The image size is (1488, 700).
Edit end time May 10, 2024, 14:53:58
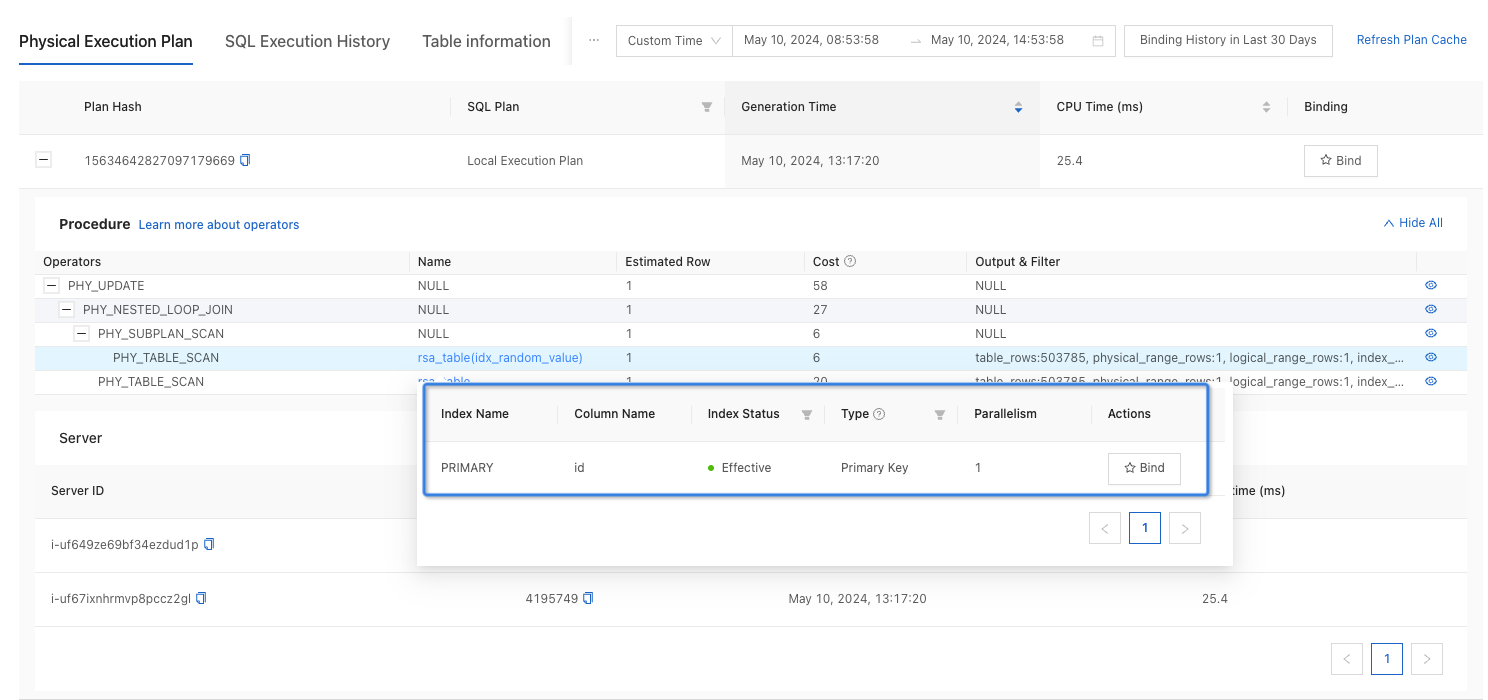pyautogui.click(x=997, y=40)
